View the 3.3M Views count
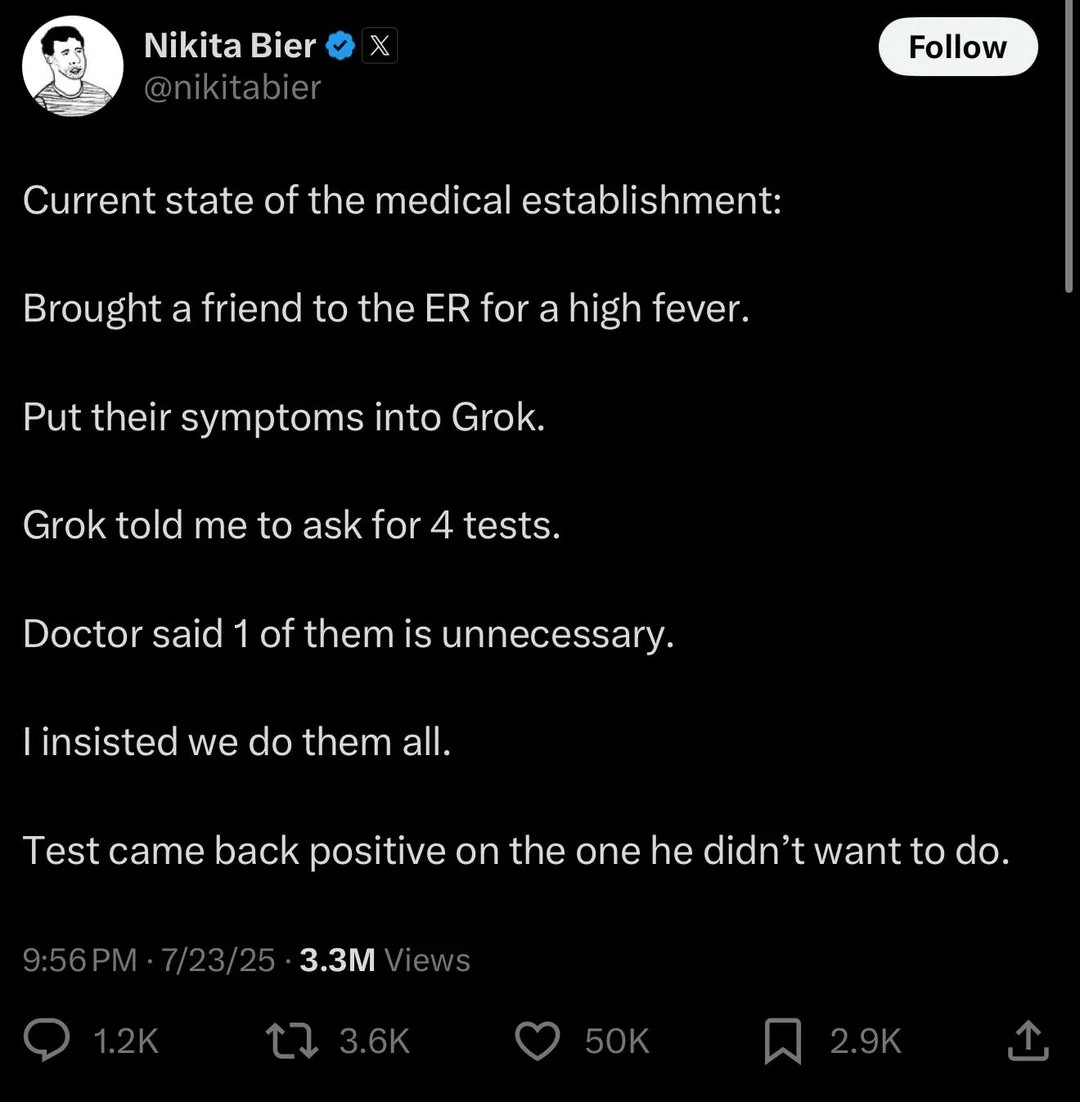 point(385,960)
